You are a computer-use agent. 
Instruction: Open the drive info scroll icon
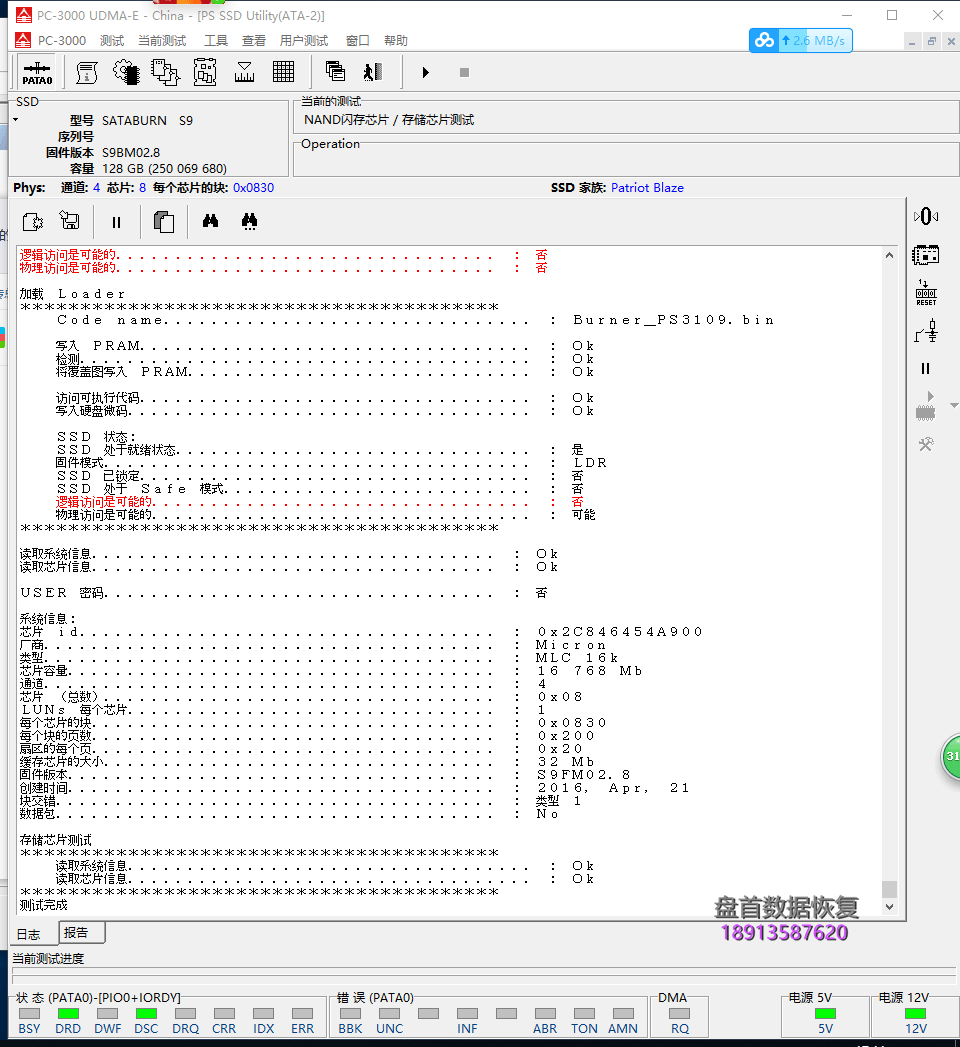tap(87, 72)
